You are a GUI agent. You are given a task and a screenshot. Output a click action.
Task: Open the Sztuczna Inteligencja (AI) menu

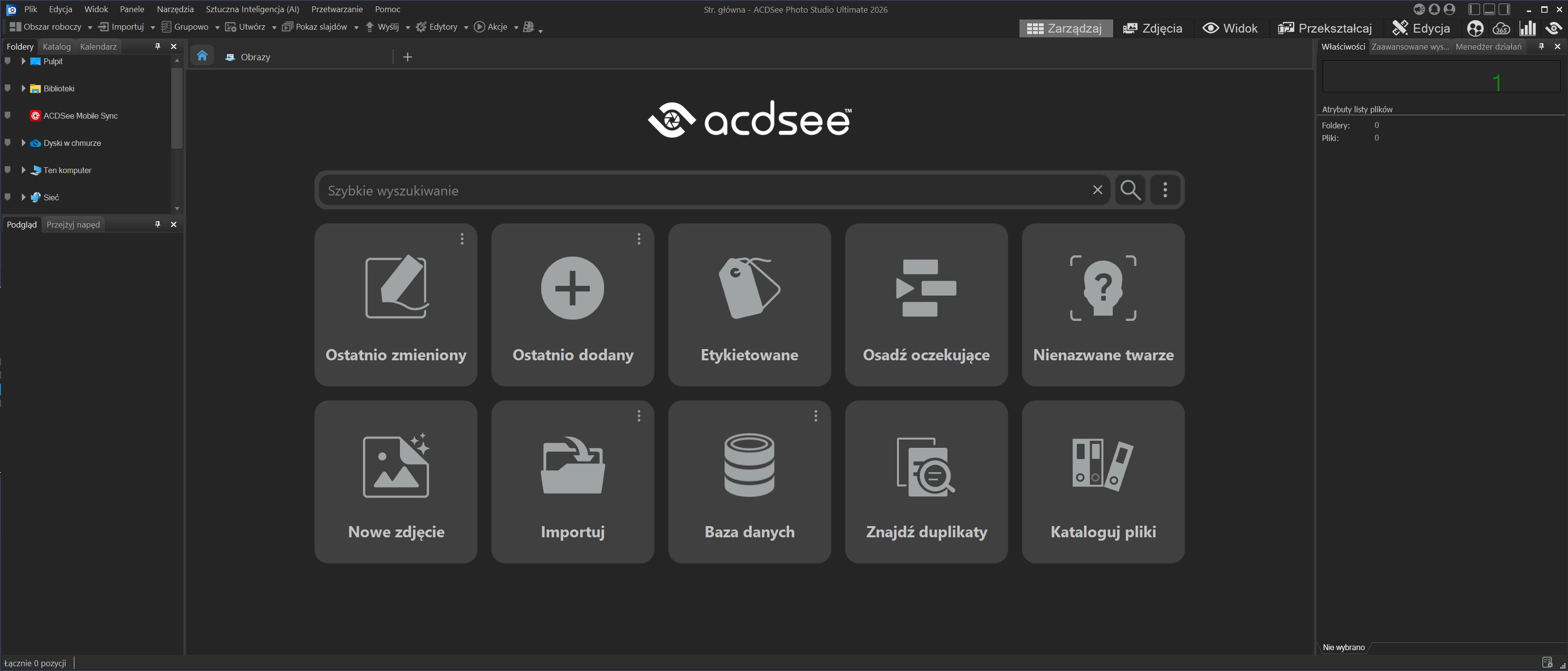click(x=253, y=9)
